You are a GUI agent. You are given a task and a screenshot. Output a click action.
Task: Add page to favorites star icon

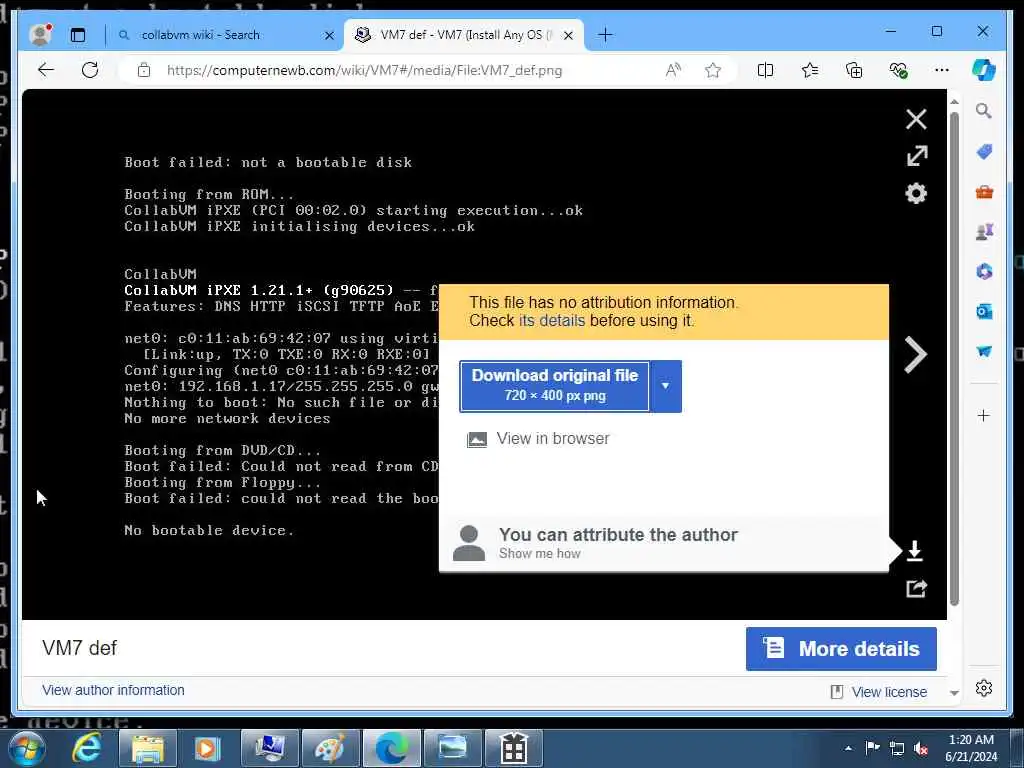tap(713, 70)
